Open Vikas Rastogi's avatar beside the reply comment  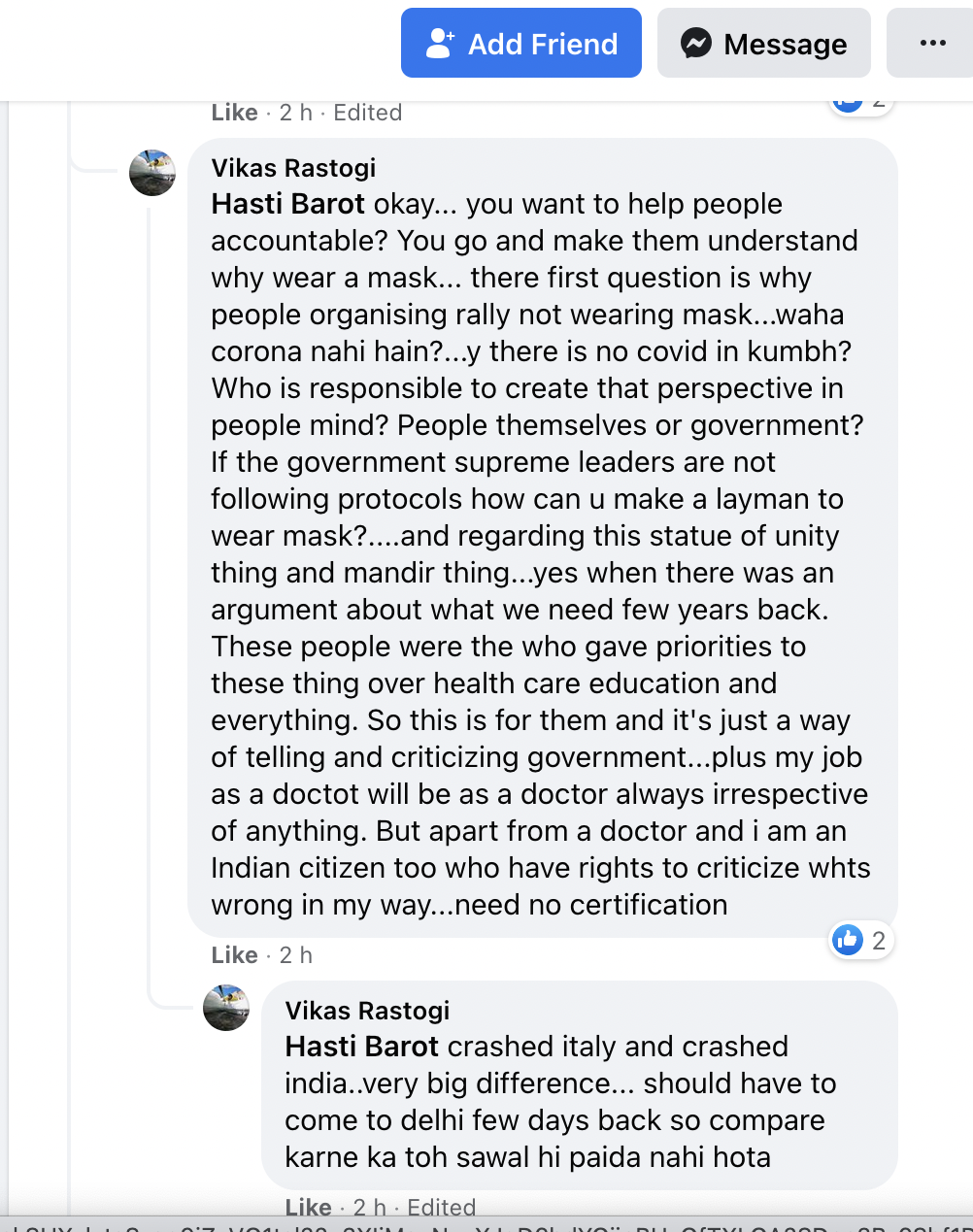pos(226,1008)
